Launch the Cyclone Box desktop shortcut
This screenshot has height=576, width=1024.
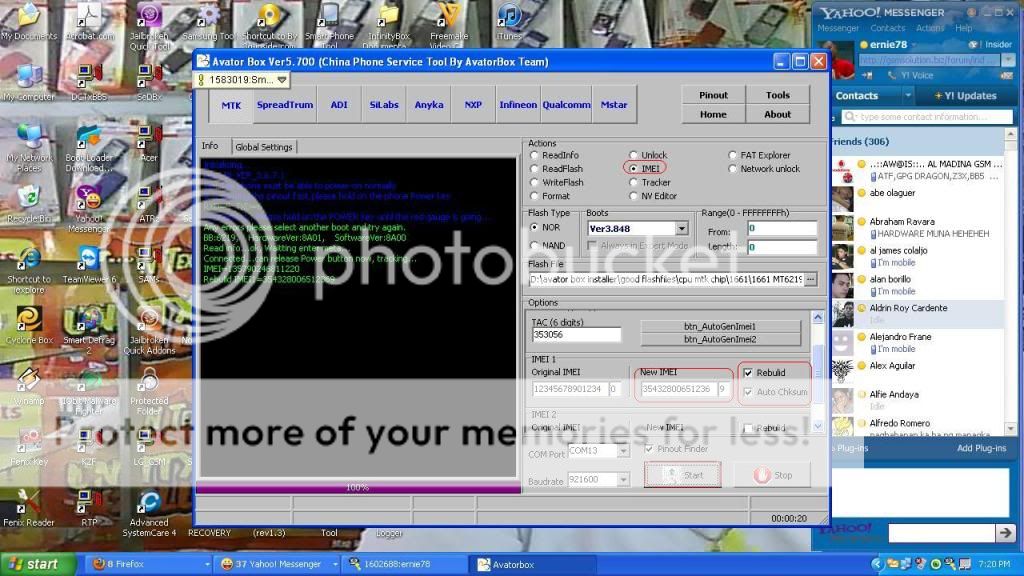(x=29, y=321)
